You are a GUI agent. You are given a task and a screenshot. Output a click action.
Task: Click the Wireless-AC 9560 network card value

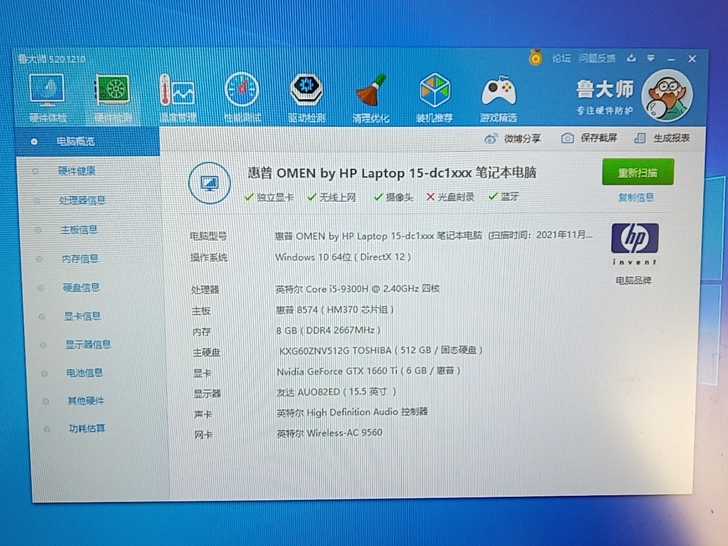[x=330, y=433]
